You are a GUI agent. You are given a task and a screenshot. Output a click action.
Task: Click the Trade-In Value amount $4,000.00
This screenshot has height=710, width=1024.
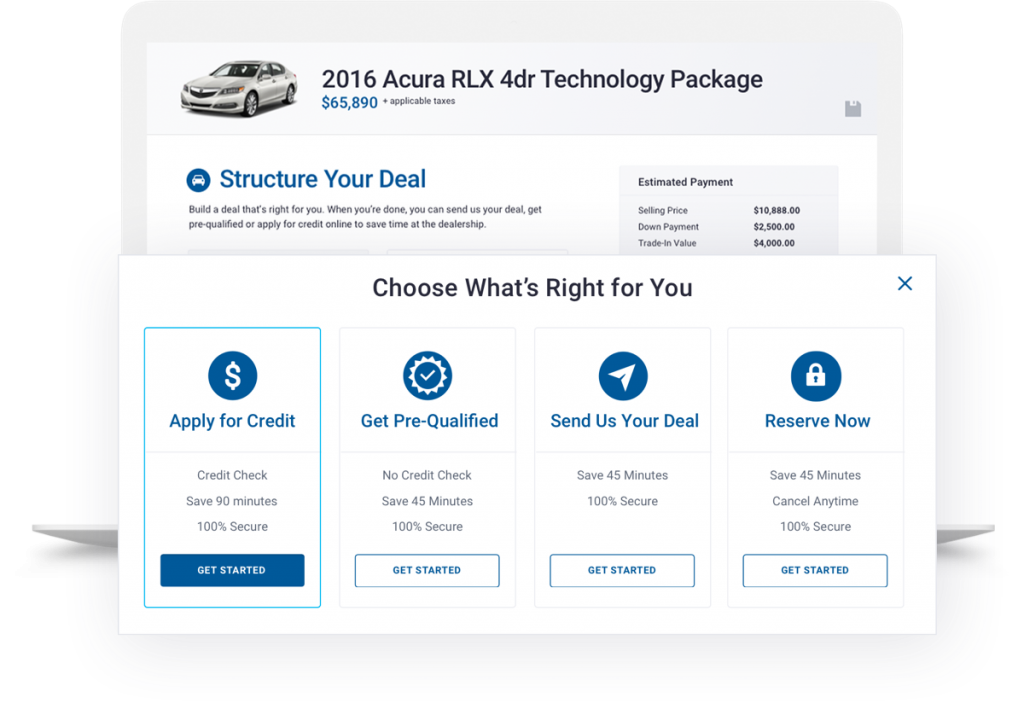[774, 243]
